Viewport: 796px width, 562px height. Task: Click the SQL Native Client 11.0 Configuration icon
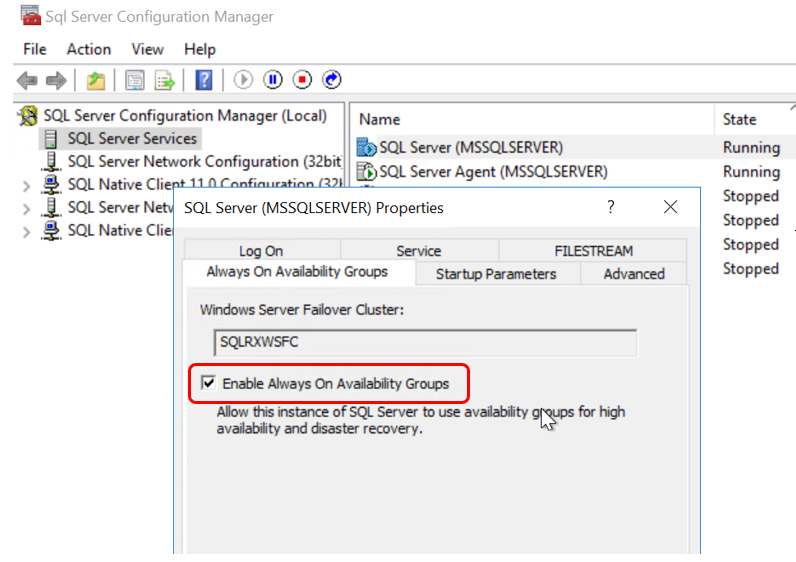51,184
